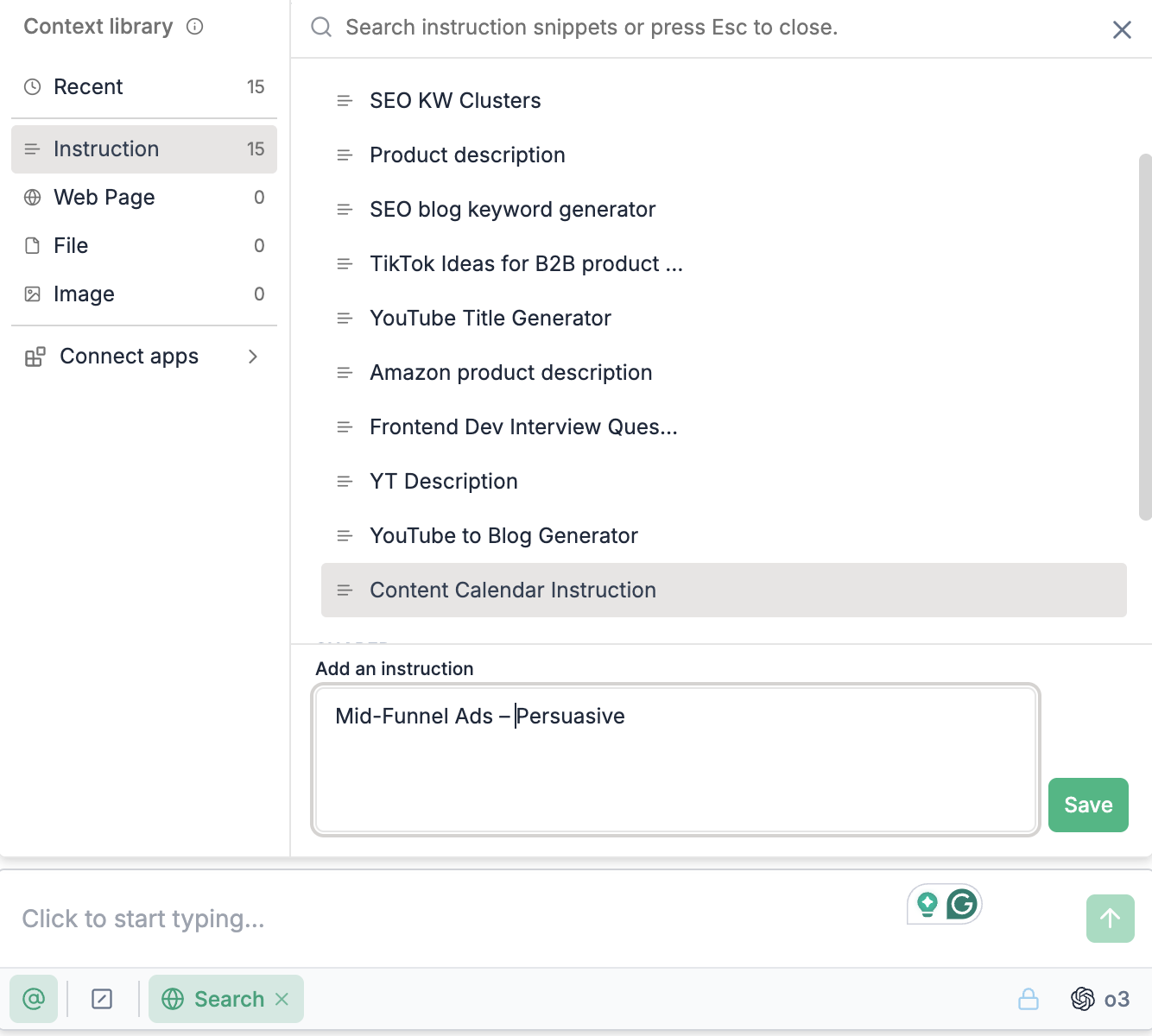Select YouTube to Blog Generator snippet

(724, 536)
